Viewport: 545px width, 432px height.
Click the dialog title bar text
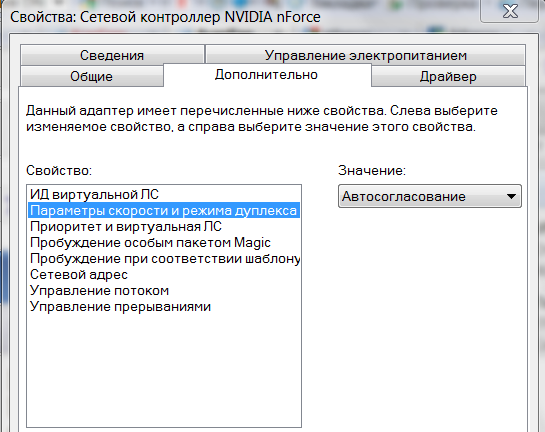coord(165,17)
